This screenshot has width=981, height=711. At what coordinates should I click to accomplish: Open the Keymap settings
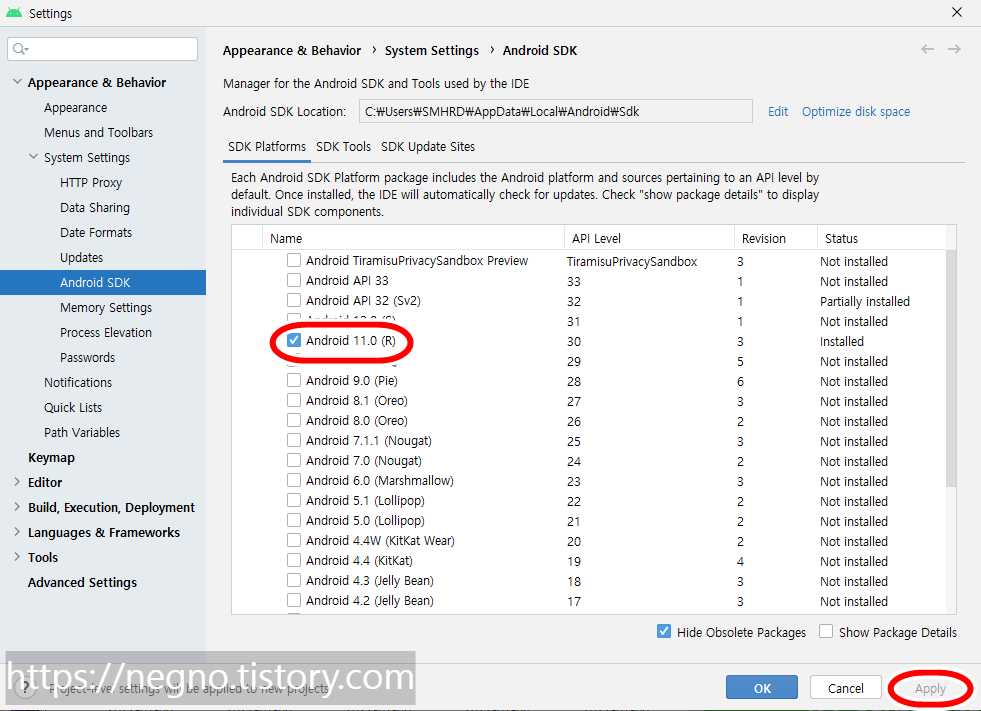point(51,458)
